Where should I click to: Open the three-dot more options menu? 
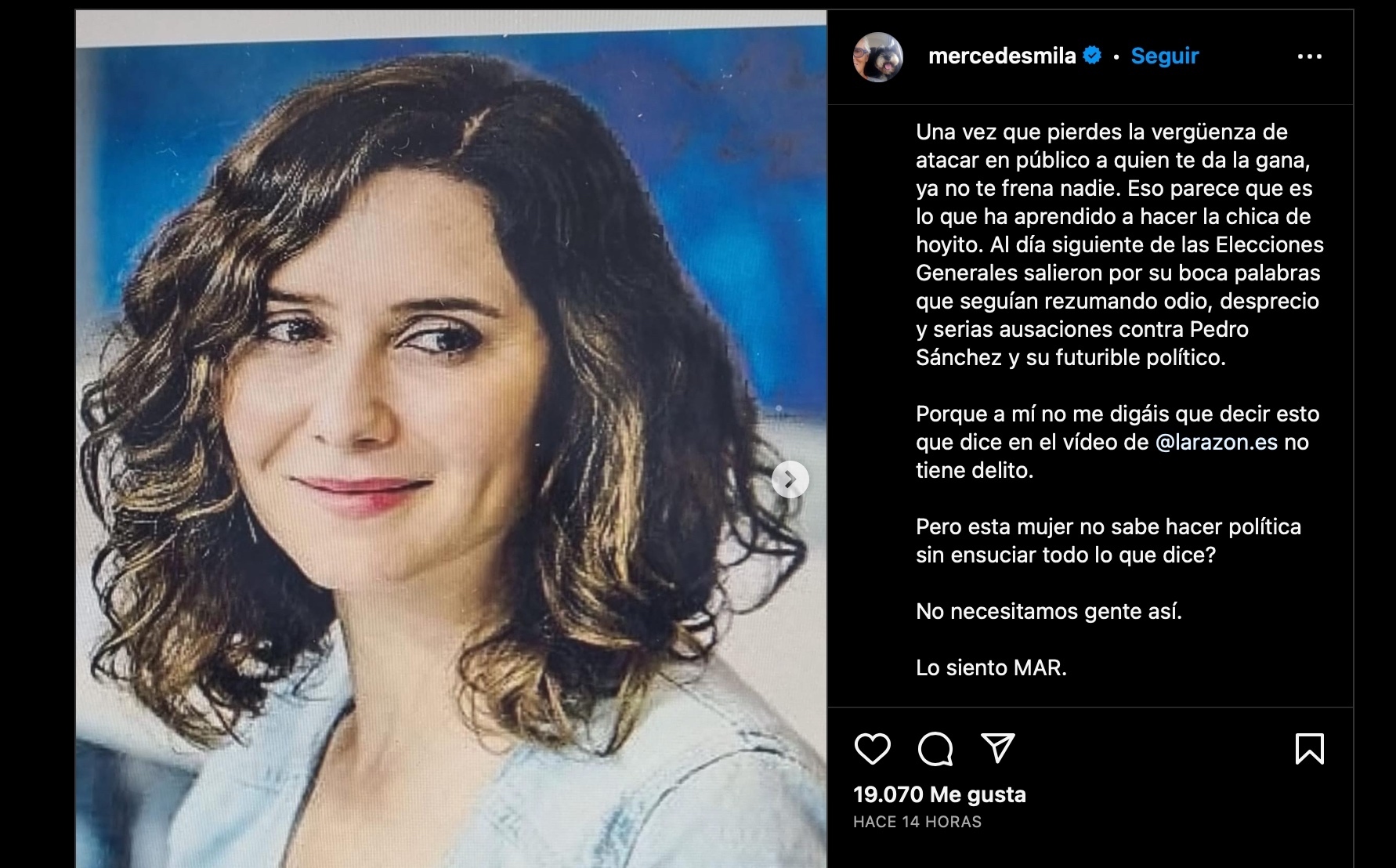pyautogui.click(x=1310, y=56)
